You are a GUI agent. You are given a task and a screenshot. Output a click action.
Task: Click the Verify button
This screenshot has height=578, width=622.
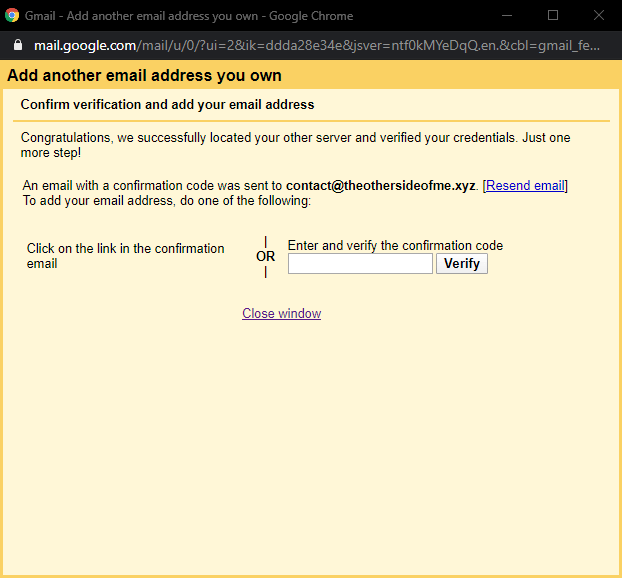coord(462,263)
